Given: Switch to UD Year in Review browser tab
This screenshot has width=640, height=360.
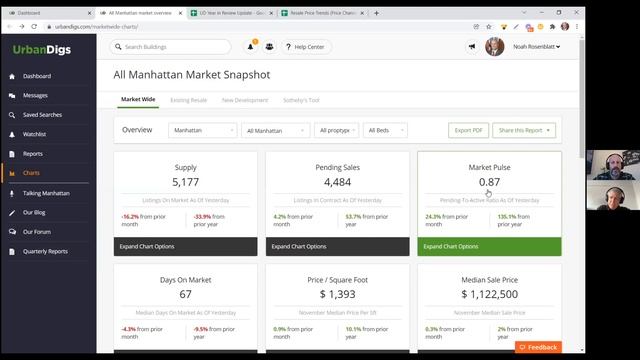Looking at the screenshot, I should [x=231, y=13].
